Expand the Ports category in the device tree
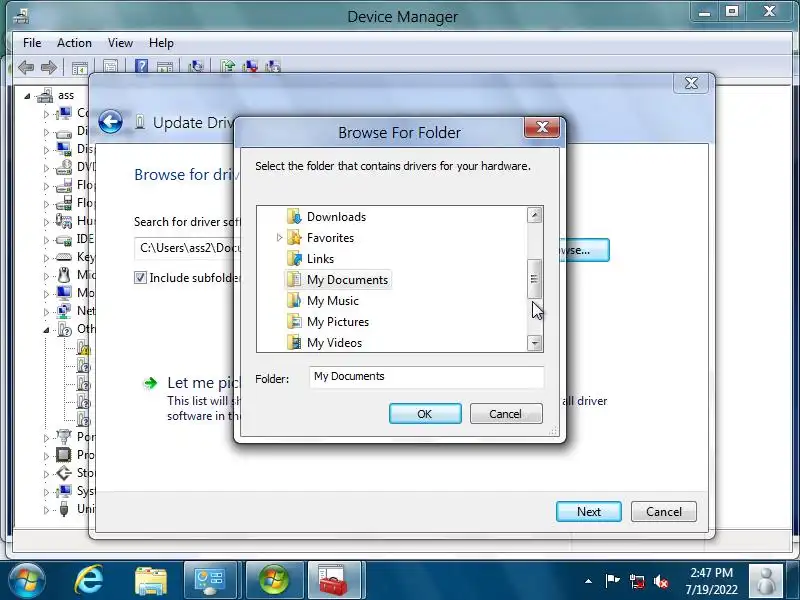The width and height of the screenshot is (800, 600). pos(46,438)
